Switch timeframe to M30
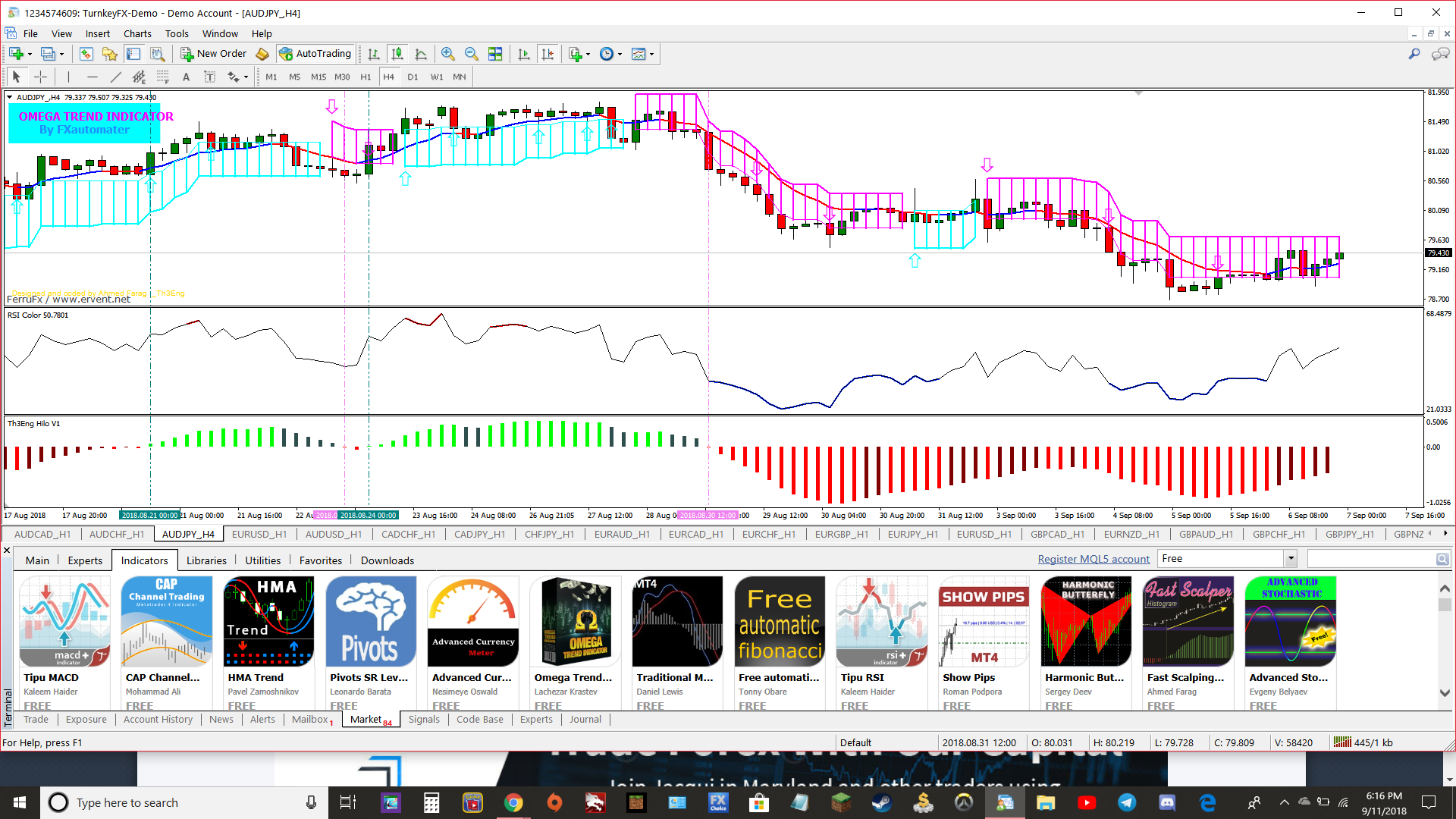This screenshot has height=819, width=1456. (342, 77)
